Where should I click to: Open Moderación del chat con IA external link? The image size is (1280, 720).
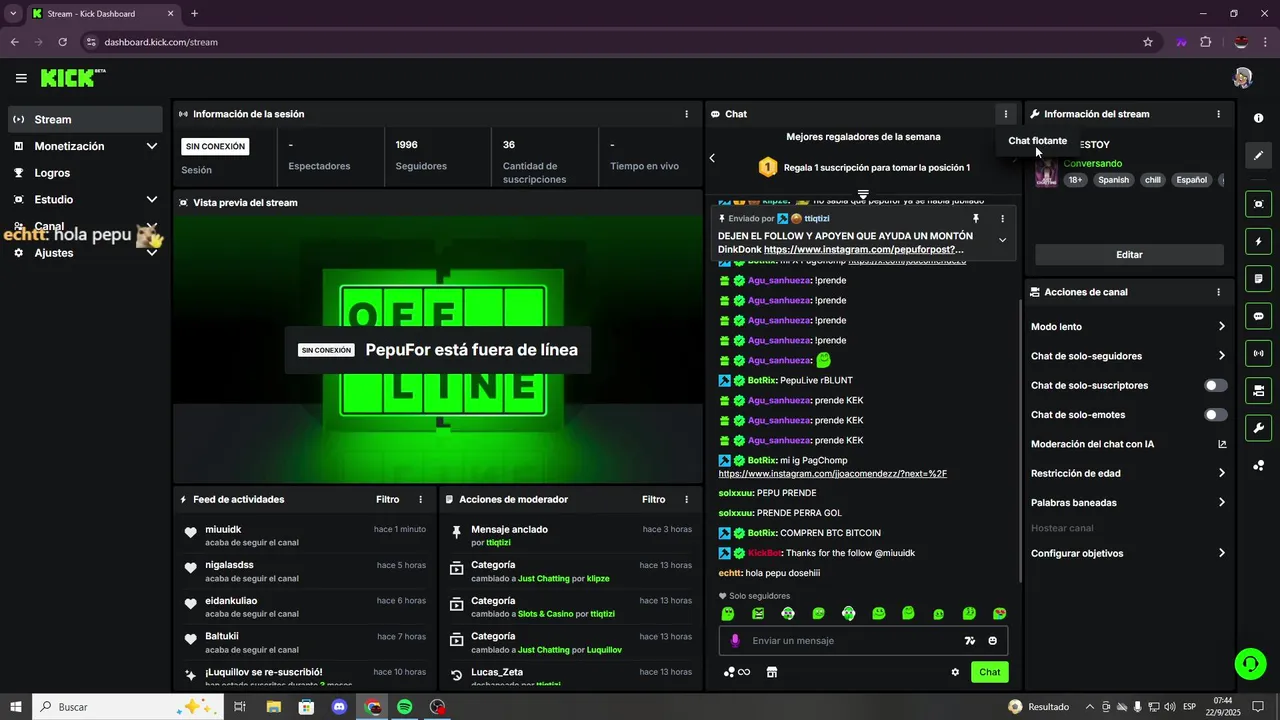pos(1222,444)
